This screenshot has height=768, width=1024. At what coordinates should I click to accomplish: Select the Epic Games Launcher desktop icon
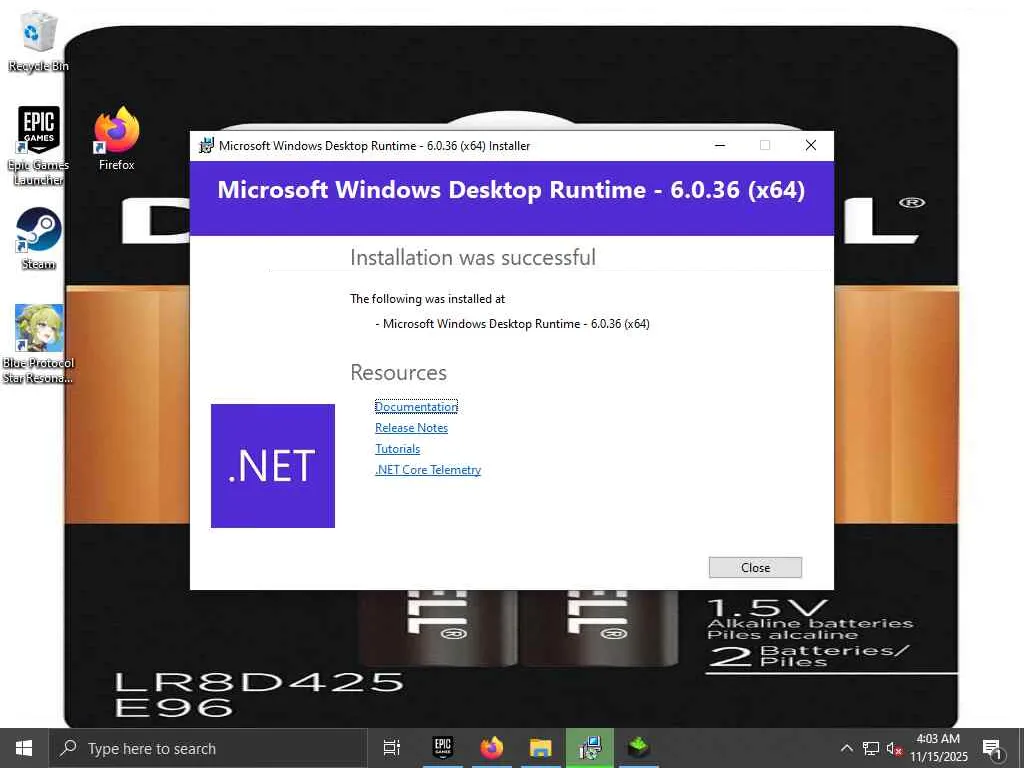pyautogui.click(x=38, y=146)
